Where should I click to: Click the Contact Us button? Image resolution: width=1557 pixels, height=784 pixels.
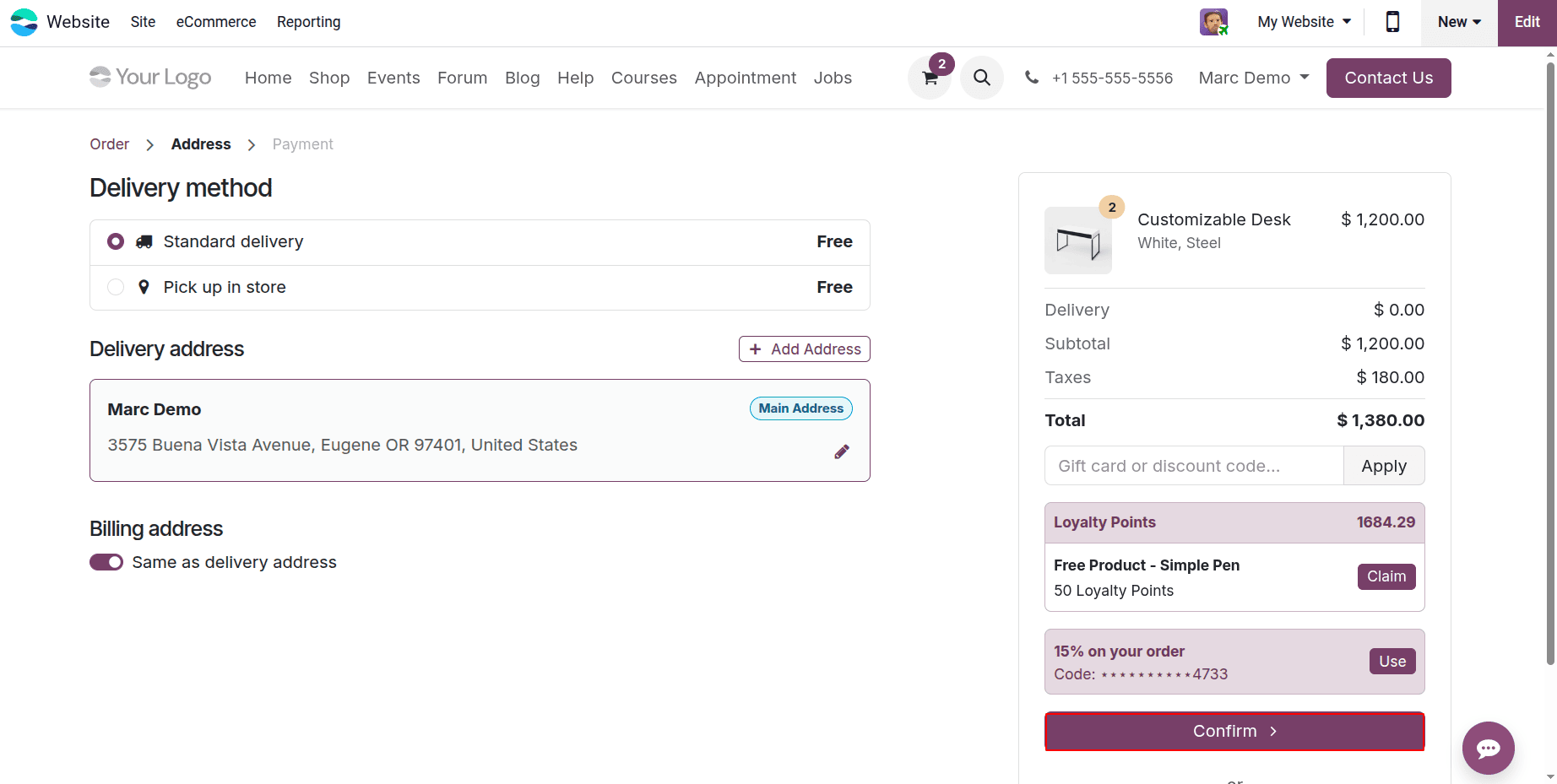(x=1388, y=78)
